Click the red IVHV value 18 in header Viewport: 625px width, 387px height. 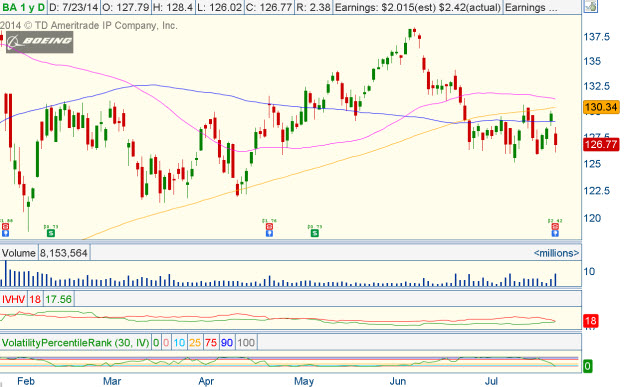pos(35,299)
